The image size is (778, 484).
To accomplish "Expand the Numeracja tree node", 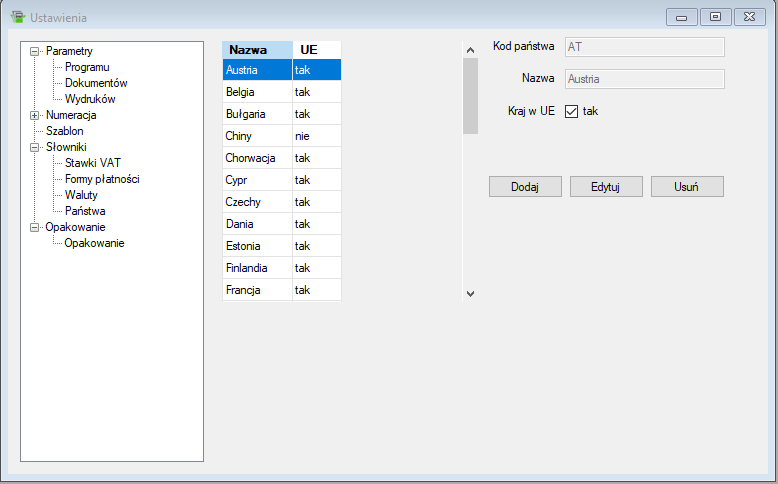I will click(35, 115).
